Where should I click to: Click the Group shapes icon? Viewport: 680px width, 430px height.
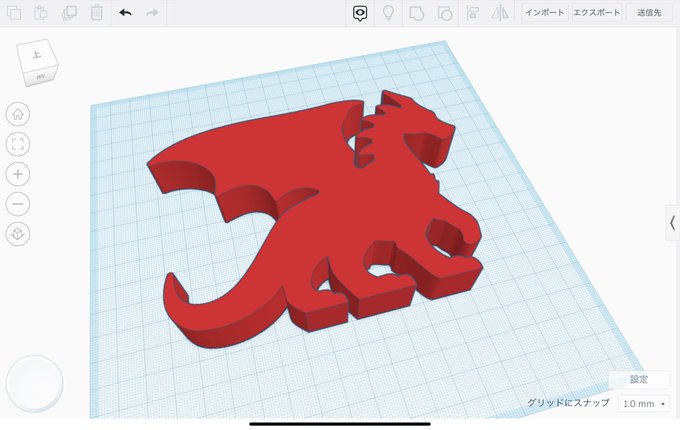pyautogui.click(x=416, y=13)
